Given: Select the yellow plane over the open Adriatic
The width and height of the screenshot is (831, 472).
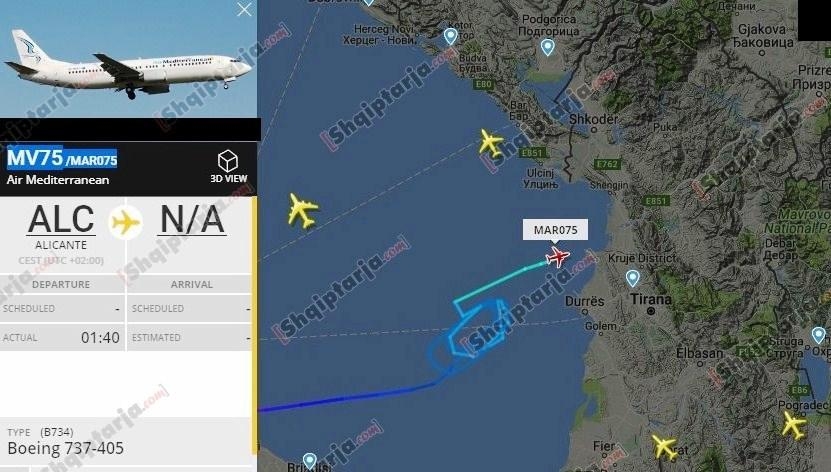Looking at the screenshot, I should tap(303, 211).
